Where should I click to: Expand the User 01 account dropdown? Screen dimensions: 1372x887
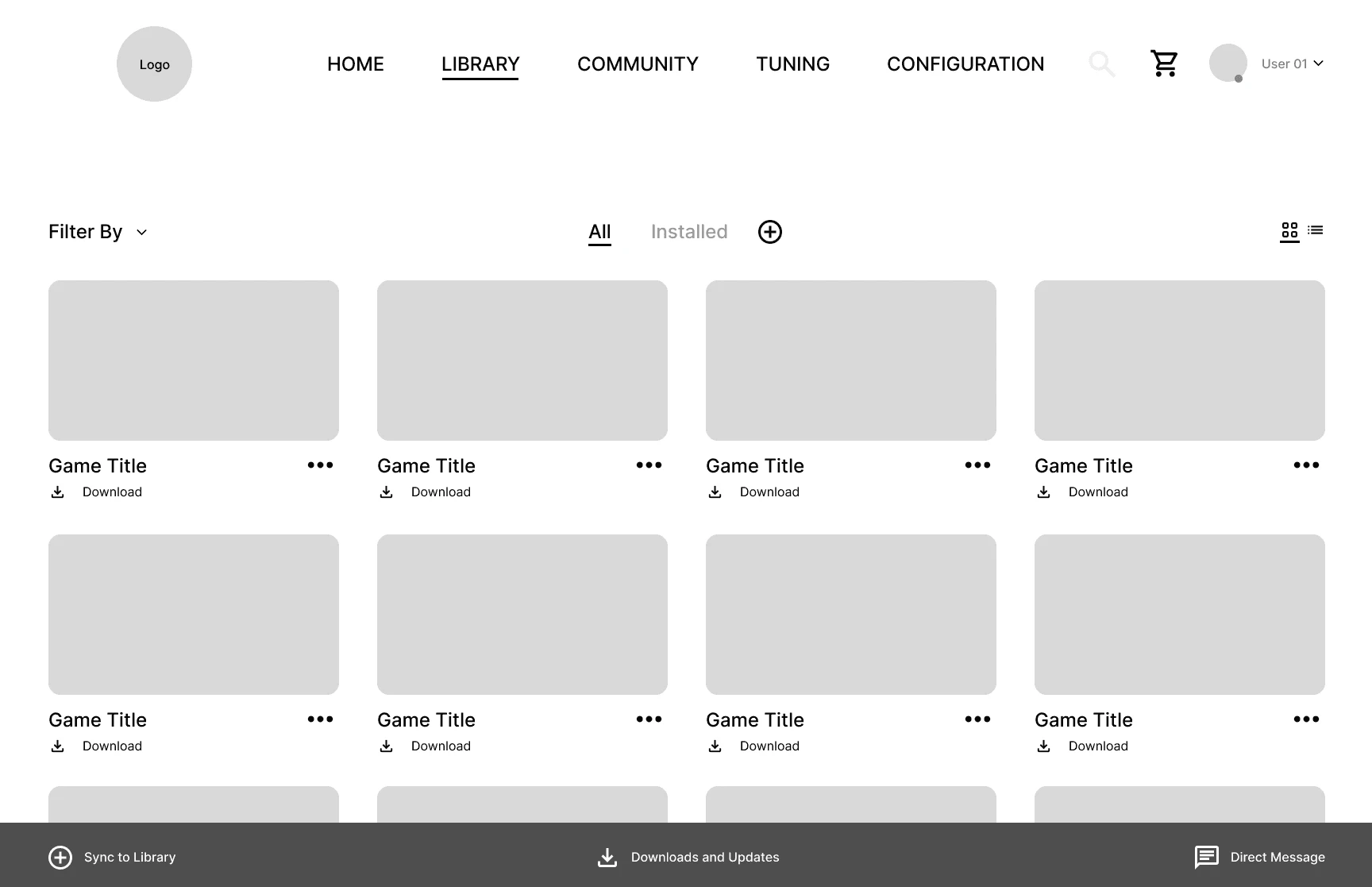pos(1292,64)
